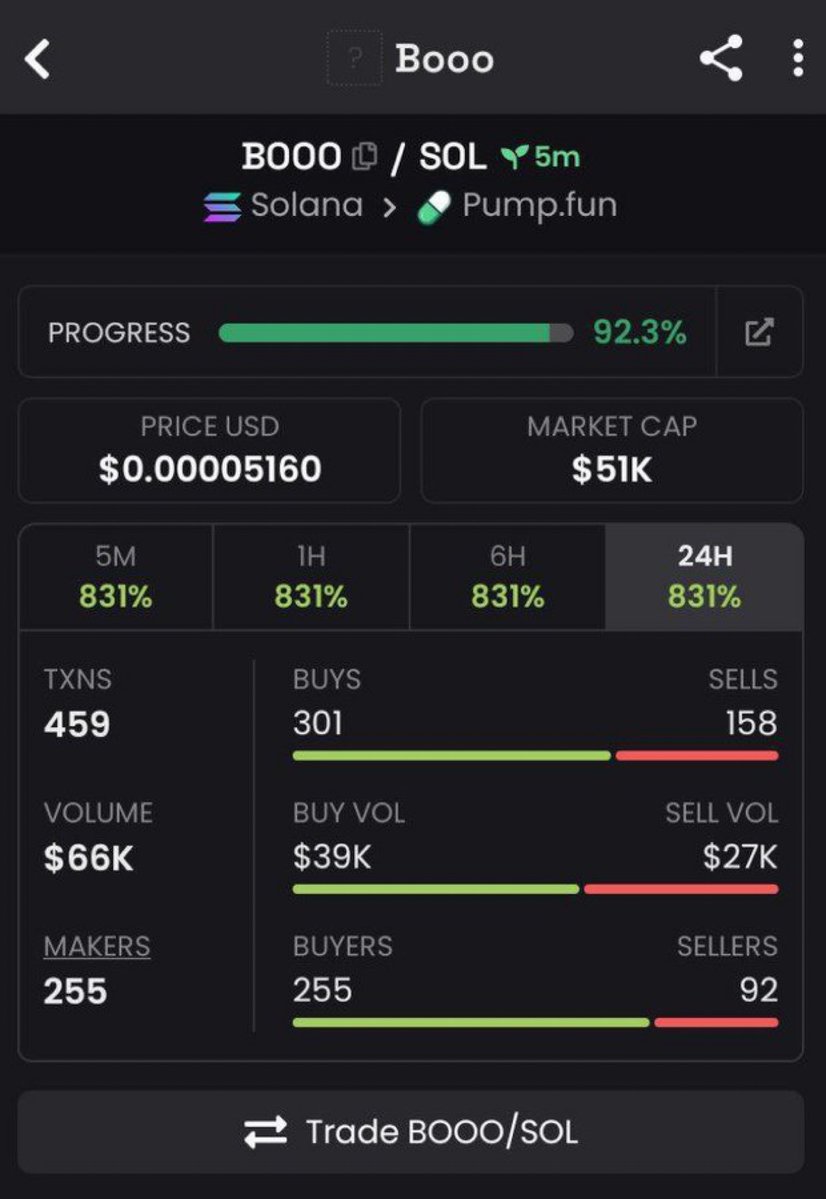The image size is (826, 1199).
Task: Select the 24H timeframe tab
Action: 704,577
